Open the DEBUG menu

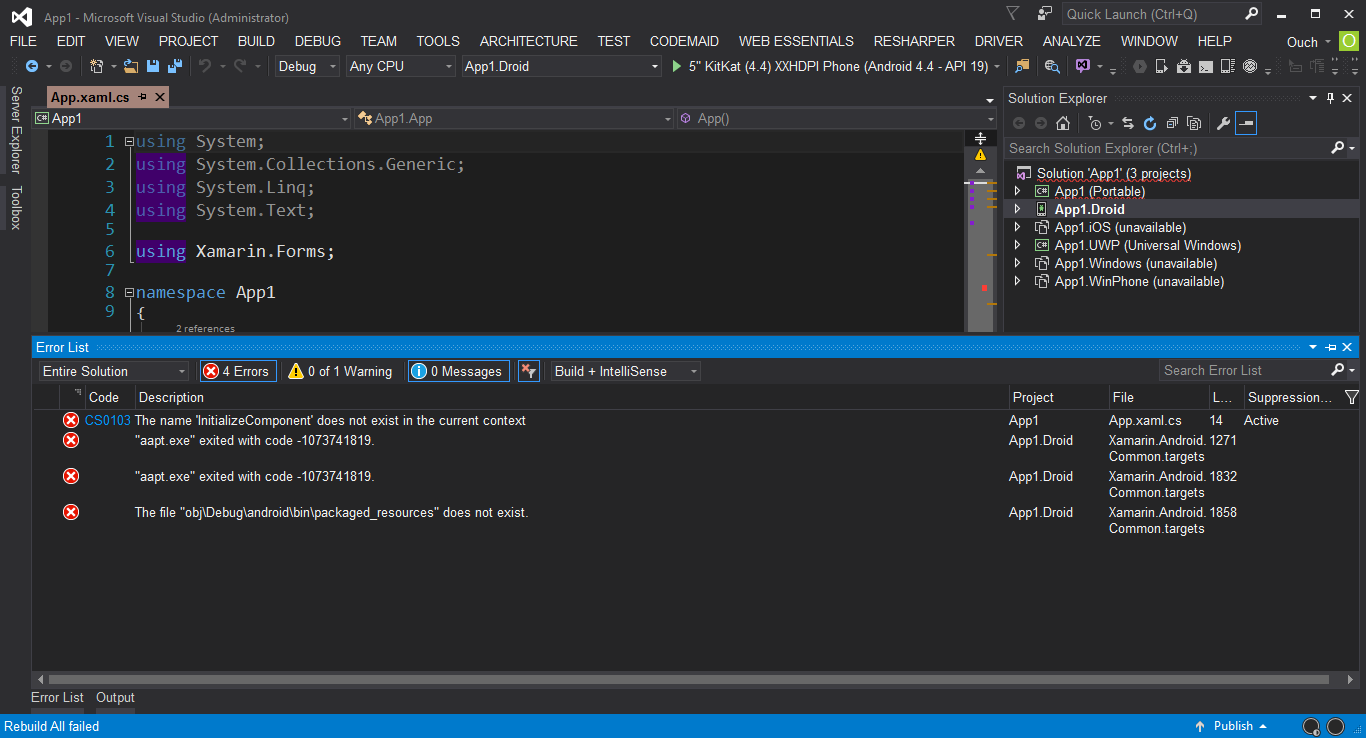(x=318, y=41)
